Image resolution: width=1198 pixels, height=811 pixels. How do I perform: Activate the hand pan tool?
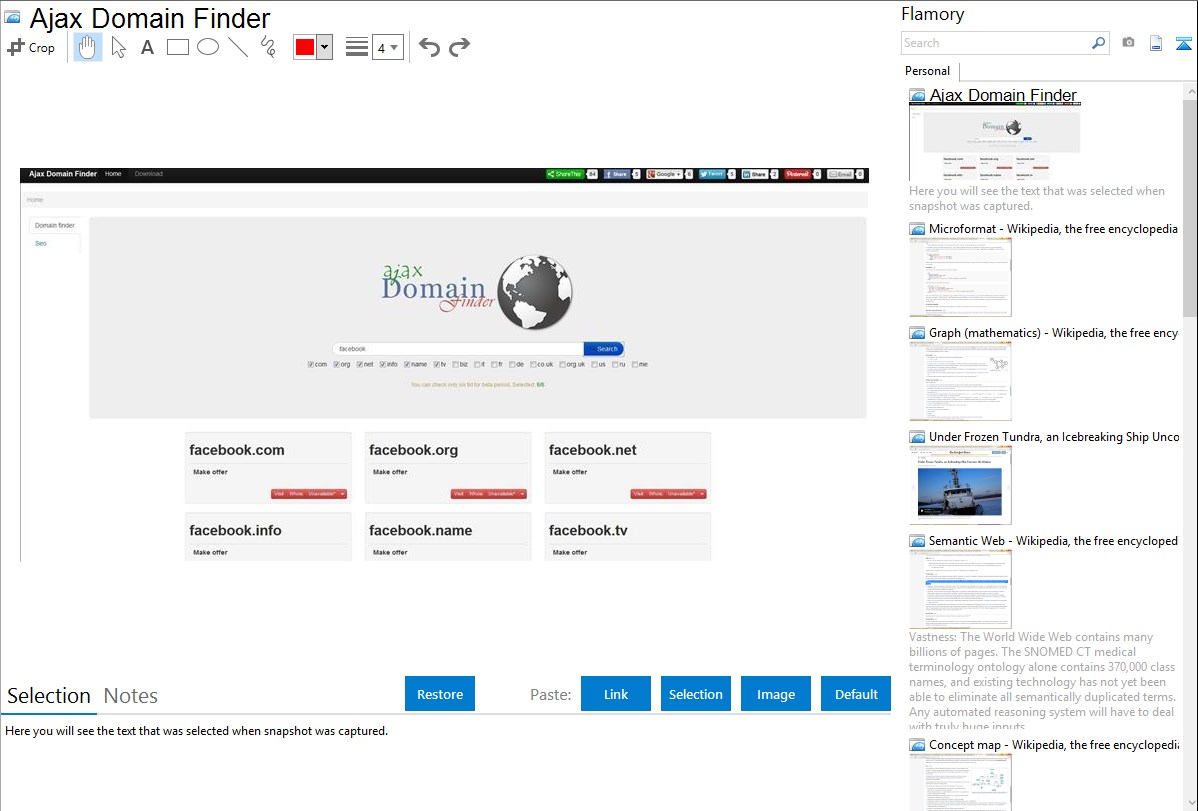click(x=87, y=47)
